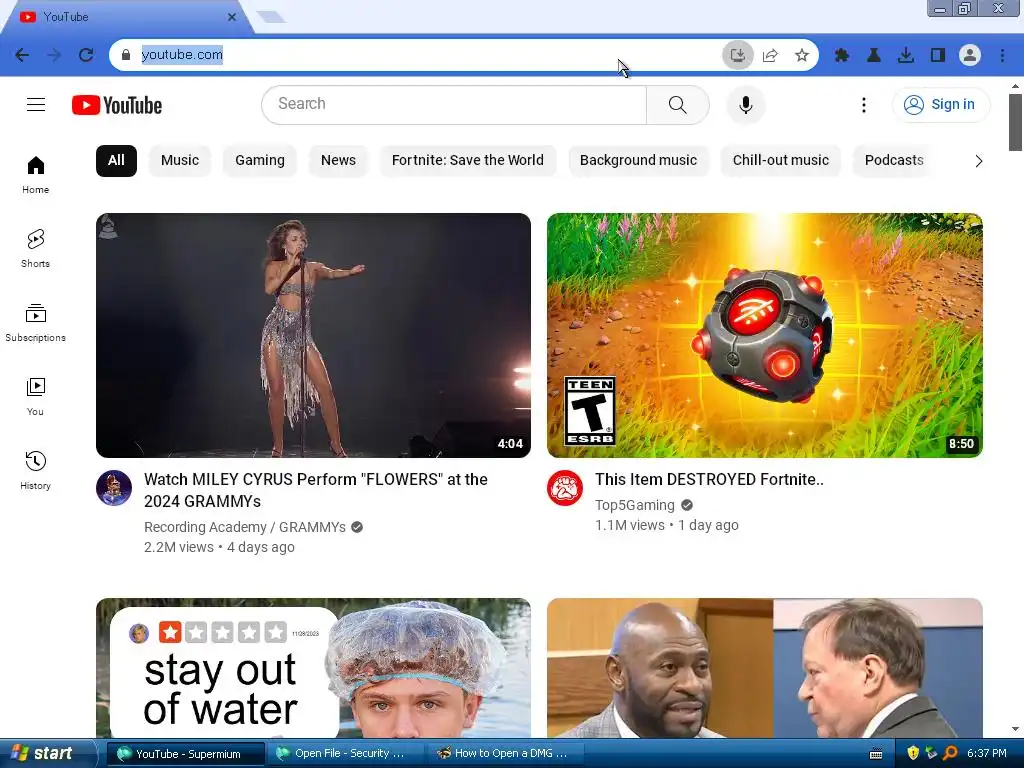Image resolution: width=1024 pixels, height=768 pixels.
Task: Open browser downloads icon
Action: pos(906,55)
